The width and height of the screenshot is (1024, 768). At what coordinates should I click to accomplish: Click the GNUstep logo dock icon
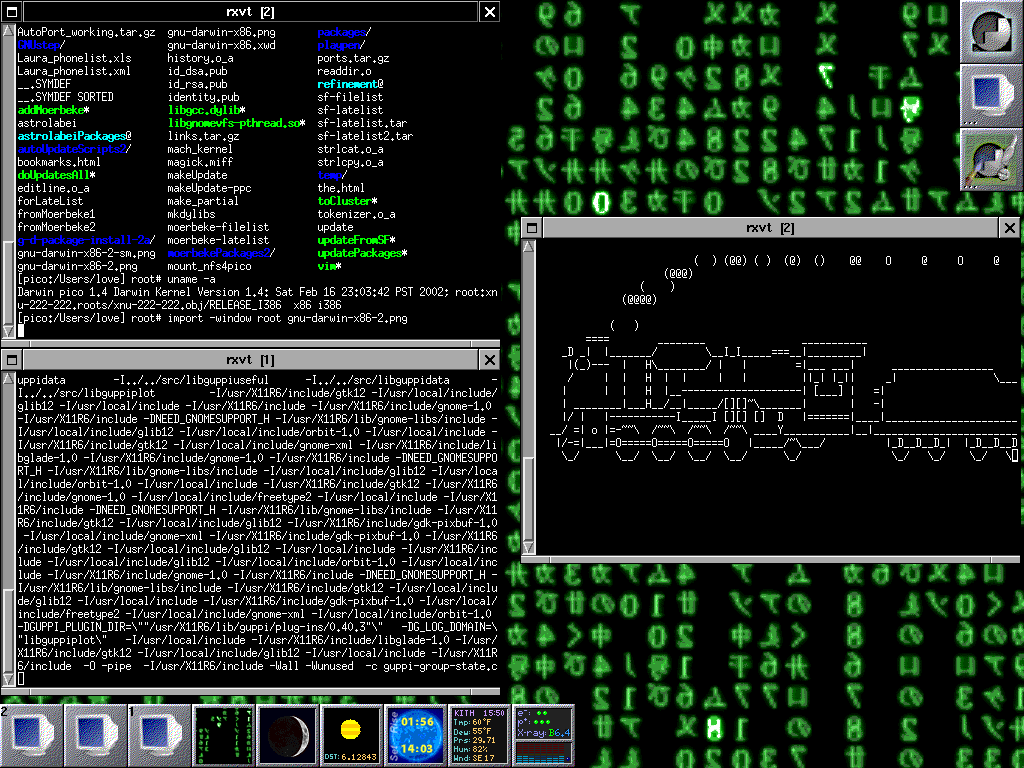pos(991,32)
